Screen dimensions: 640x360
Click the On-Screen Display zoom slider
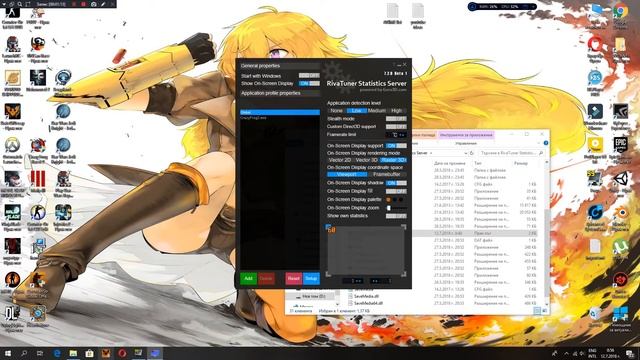click(396, 208)
